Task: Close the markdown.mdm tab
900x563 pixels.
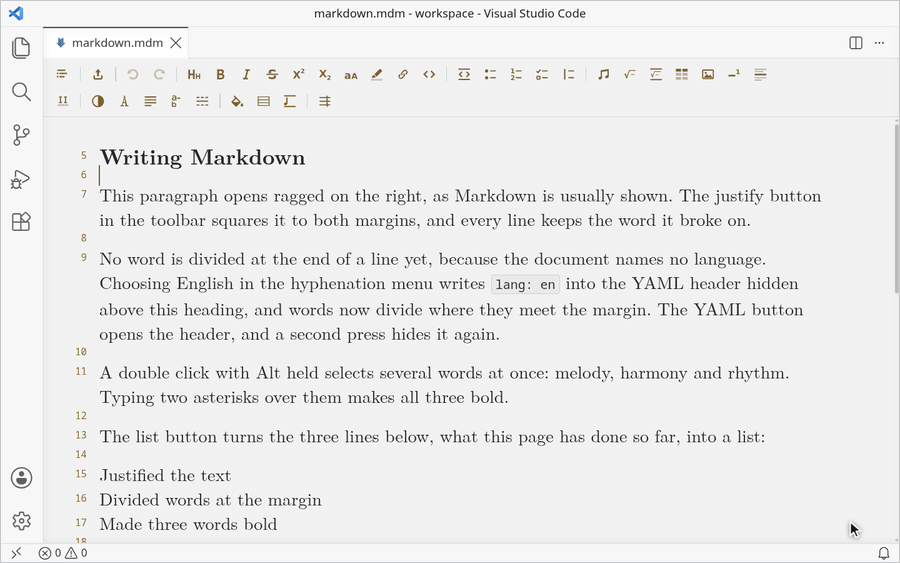Action: [x=176, y=43]
